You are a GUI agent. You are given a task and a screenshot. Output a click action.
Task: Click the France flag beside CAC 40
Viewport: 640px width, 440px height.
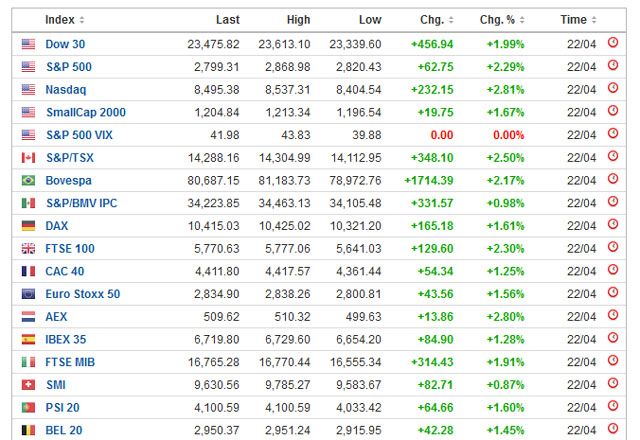(x=28, y=271)
